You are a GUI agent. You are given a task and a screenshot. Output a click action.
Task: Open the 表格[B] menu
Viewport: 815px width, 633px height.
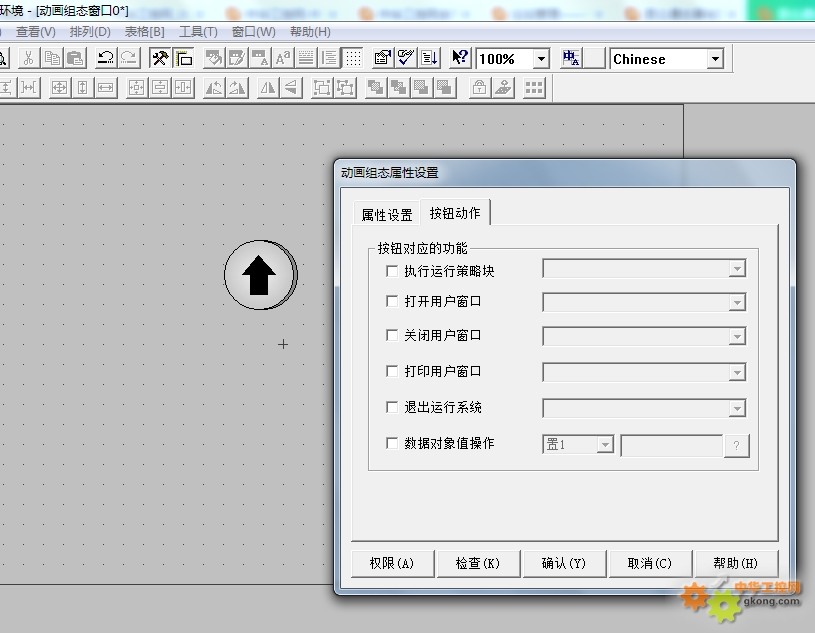[144, 32]
